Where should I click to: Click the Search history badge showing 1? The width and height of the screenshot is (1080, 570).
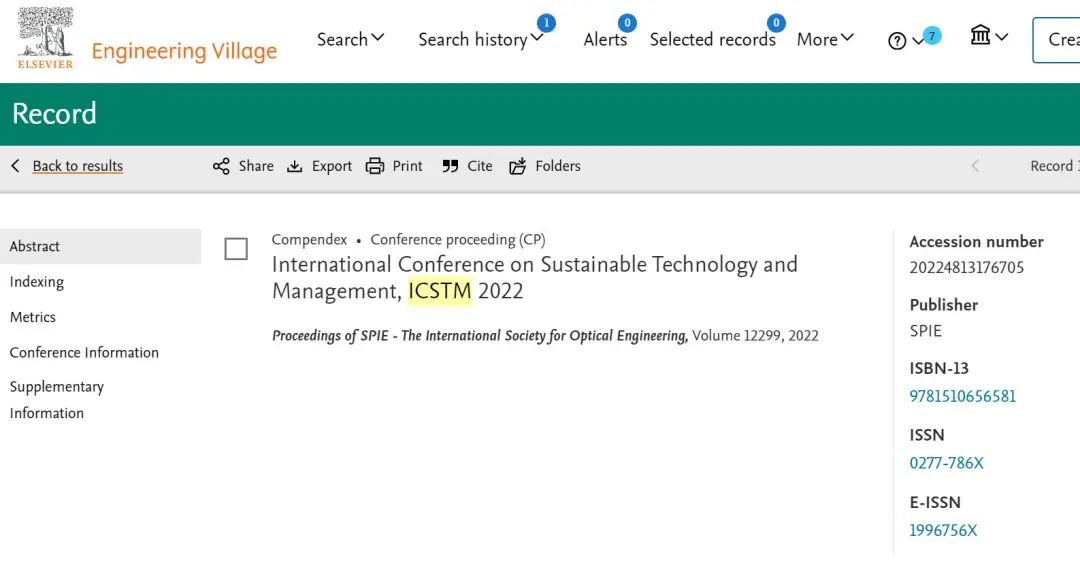point(546,23)
